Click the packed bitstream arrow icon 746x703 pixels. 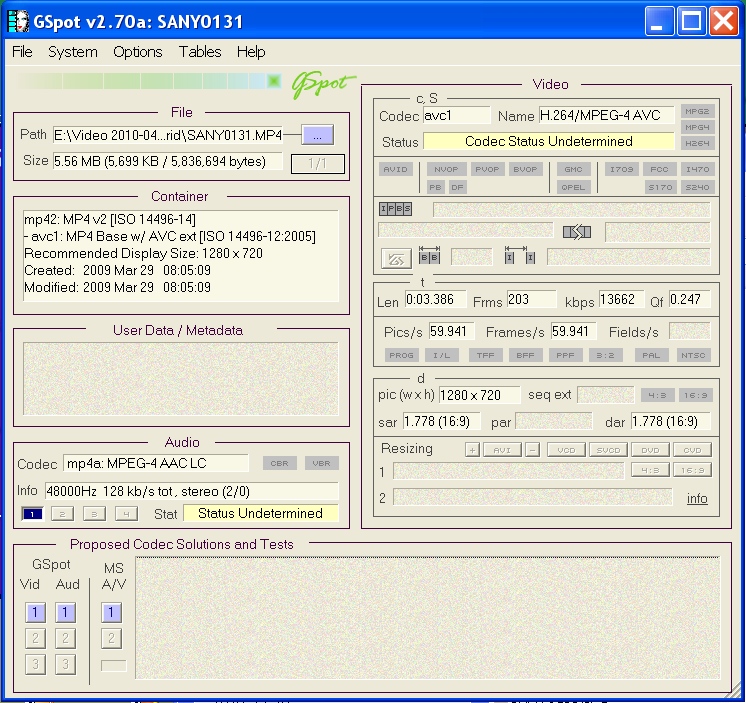tap(577, 232)
